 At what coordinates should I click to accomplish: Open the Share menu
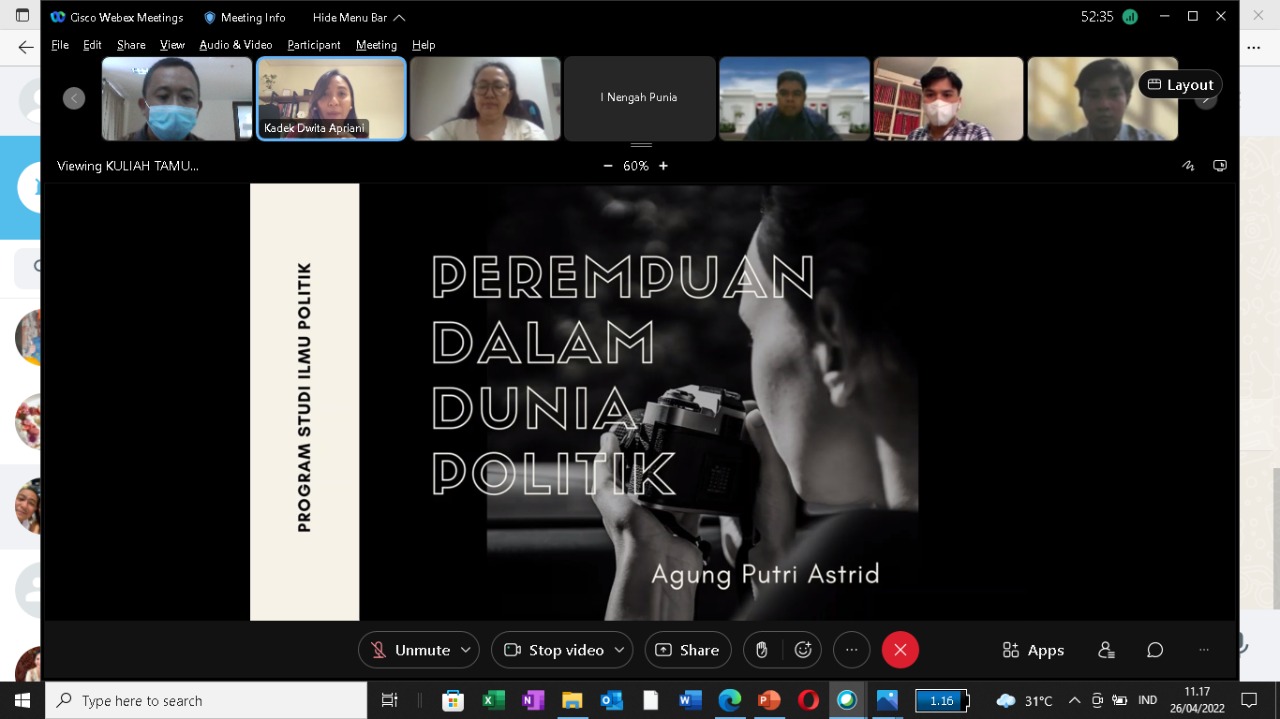[131, 45]
